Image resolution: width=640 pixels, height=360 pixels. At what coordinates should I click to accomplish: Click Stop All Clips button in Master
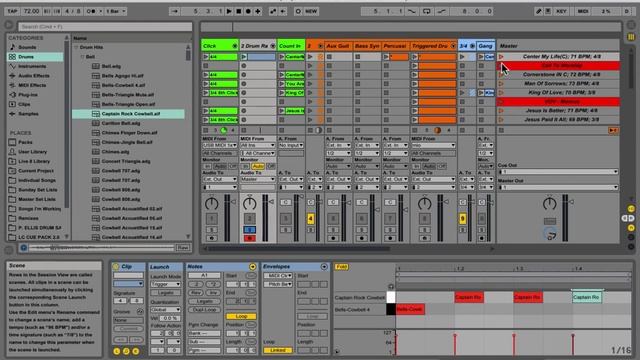coord(501,130)
